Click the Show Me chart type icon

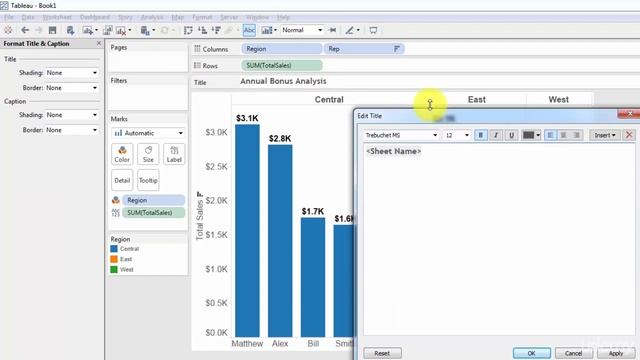(x=267, y=30)
